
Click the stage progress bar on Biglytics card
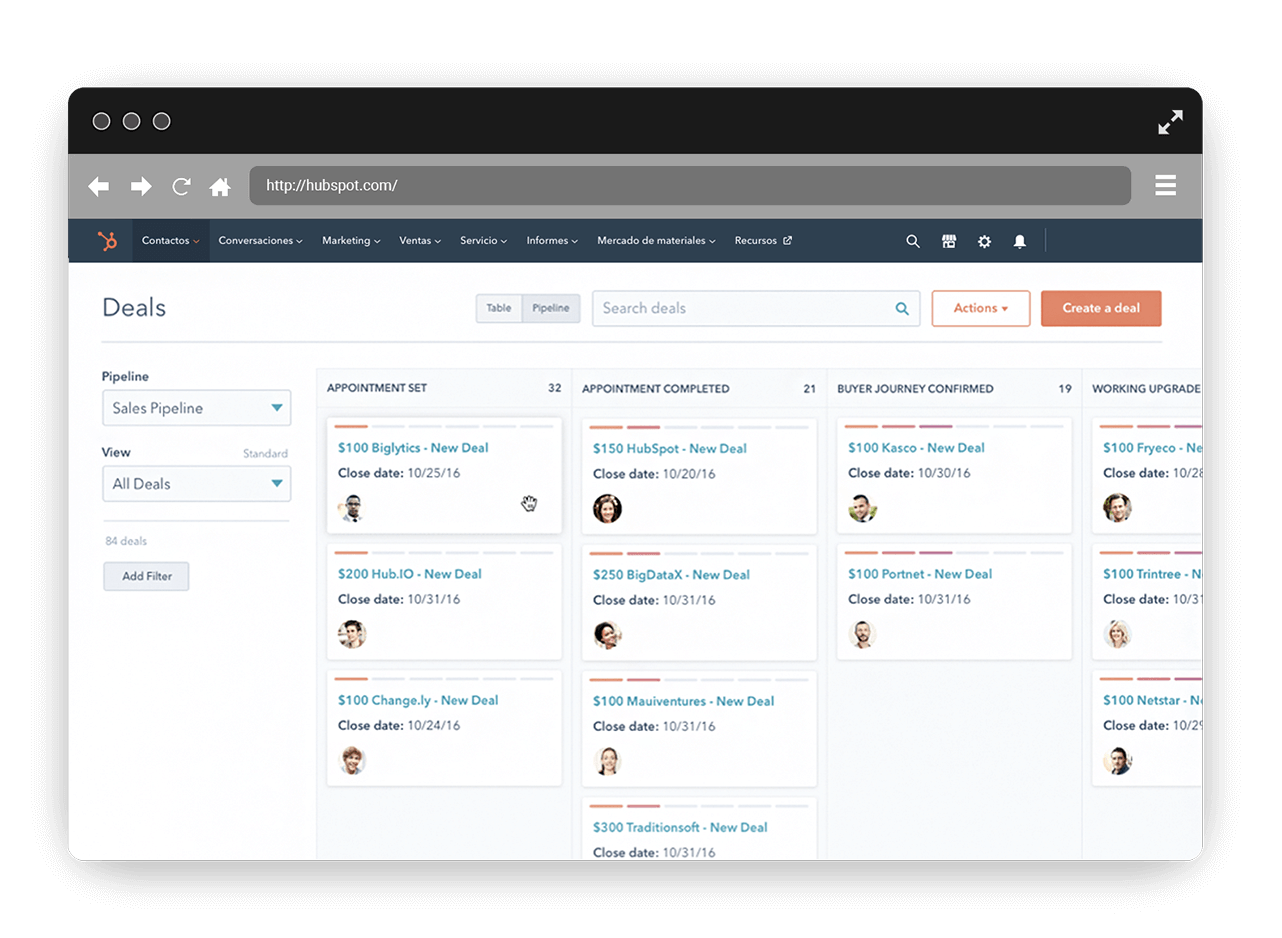444,427
